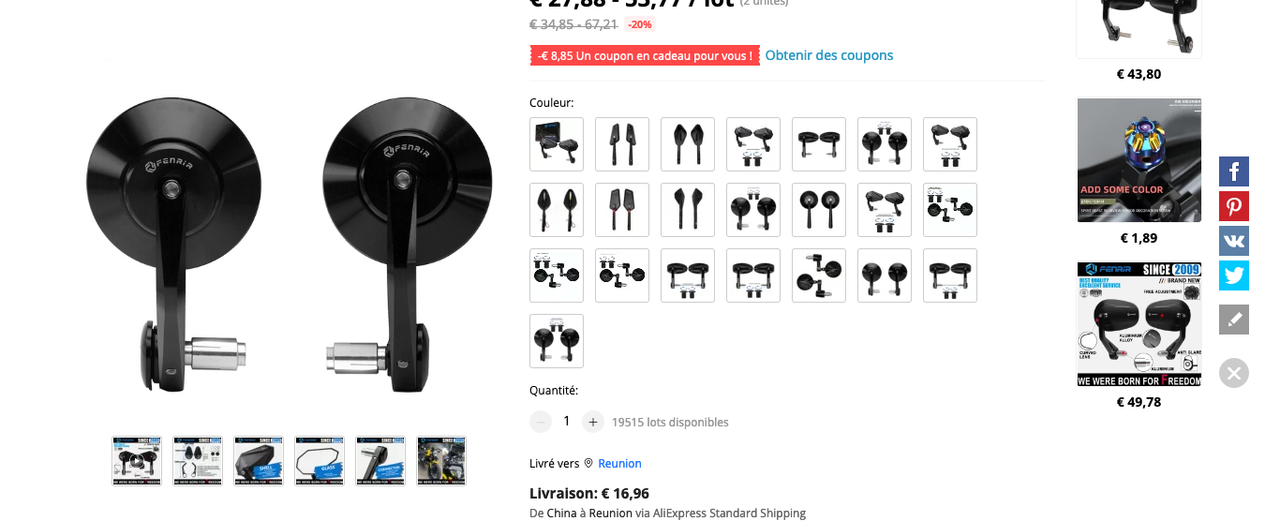Decrease quantity with minus button

(540, 422)
